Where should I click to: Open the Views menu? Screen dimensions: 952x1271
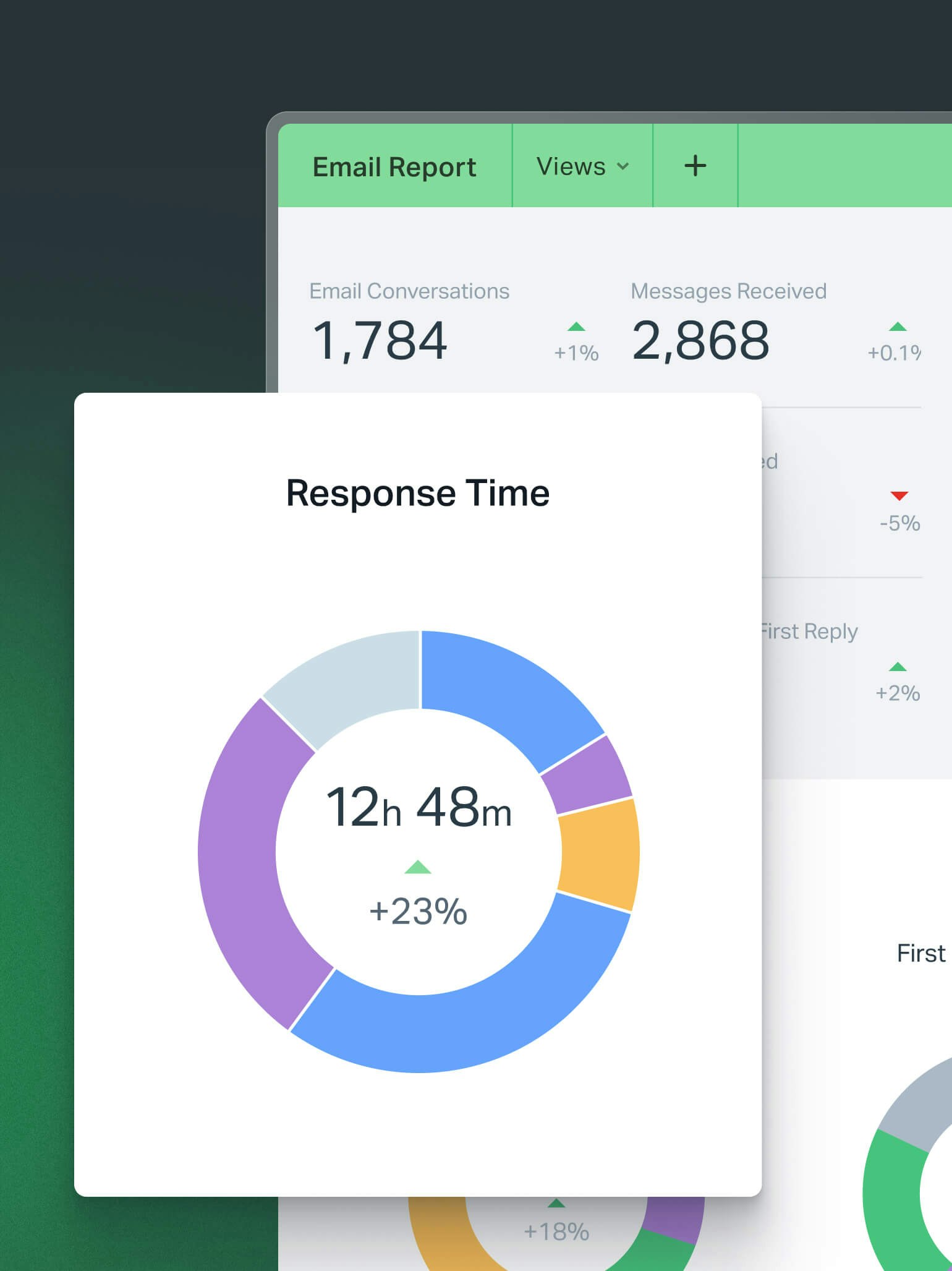(x=571, y=166)
